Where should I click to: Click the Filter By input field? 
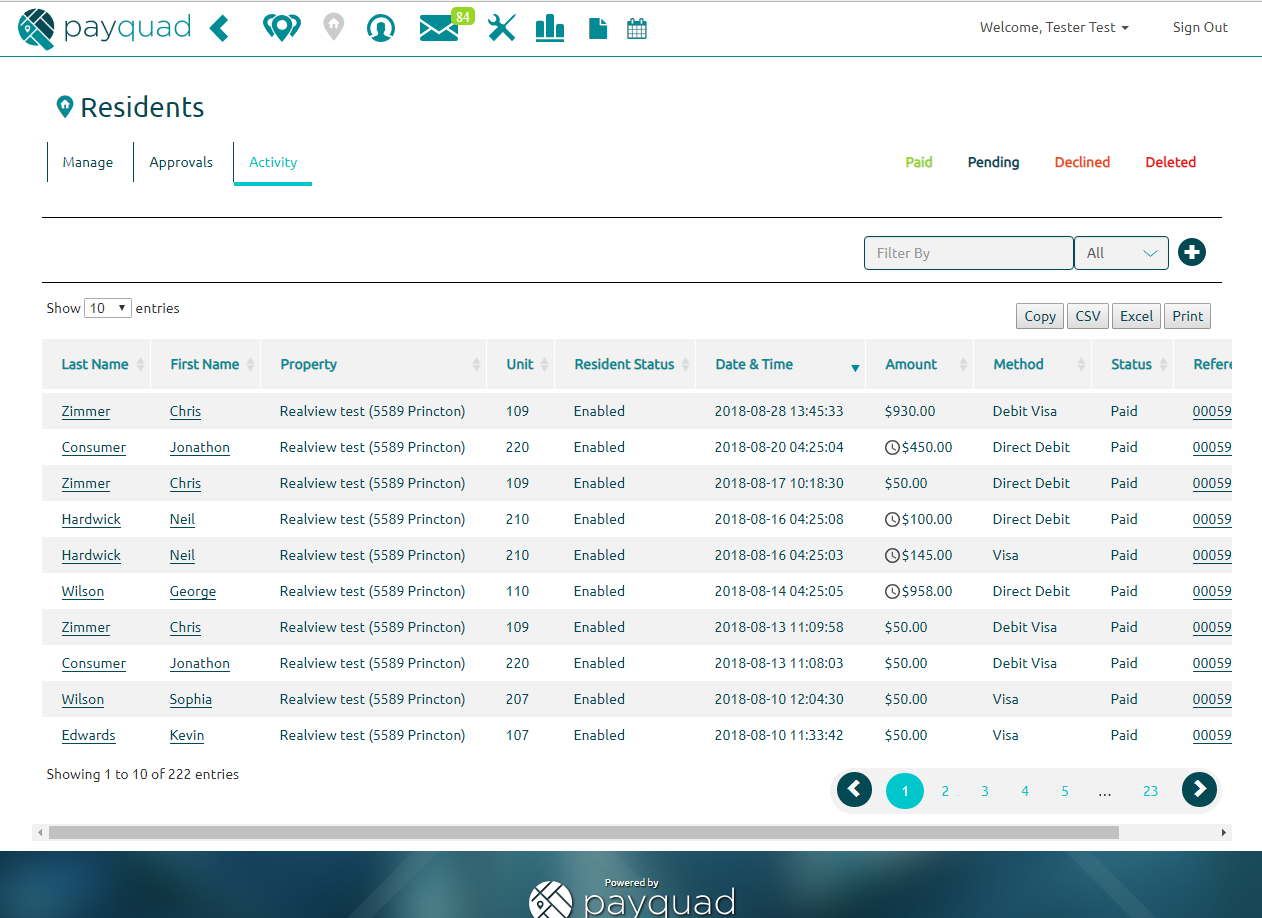(967, 252)
